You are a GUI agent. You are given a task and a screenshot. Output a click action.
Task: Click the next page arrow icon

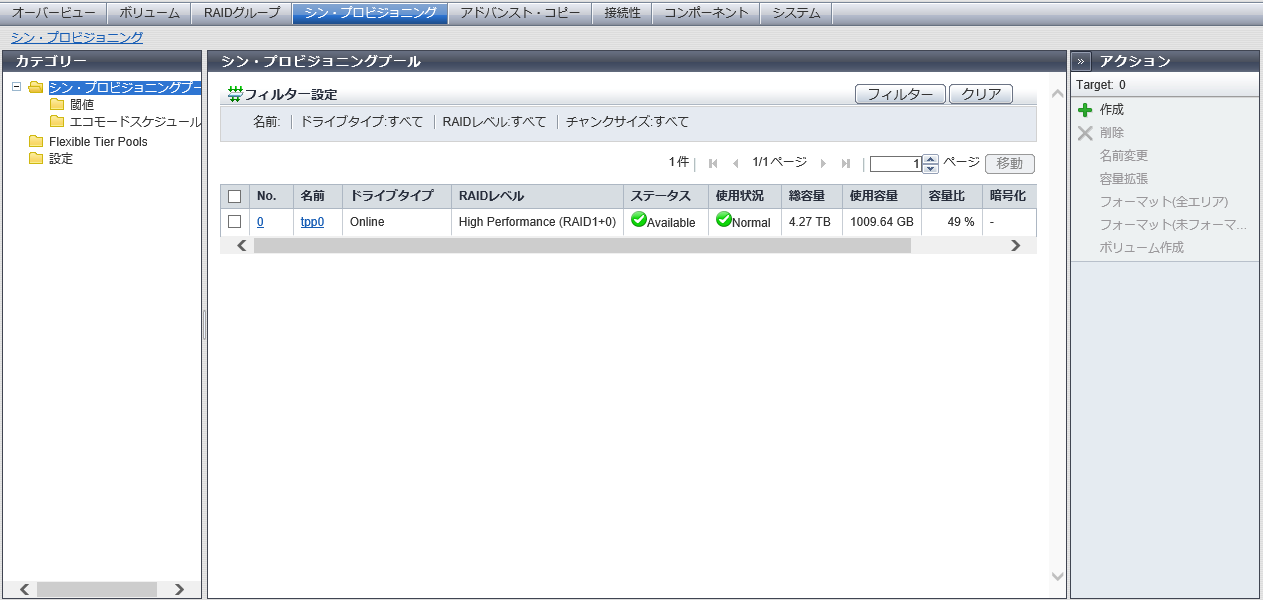click(823, 163)
